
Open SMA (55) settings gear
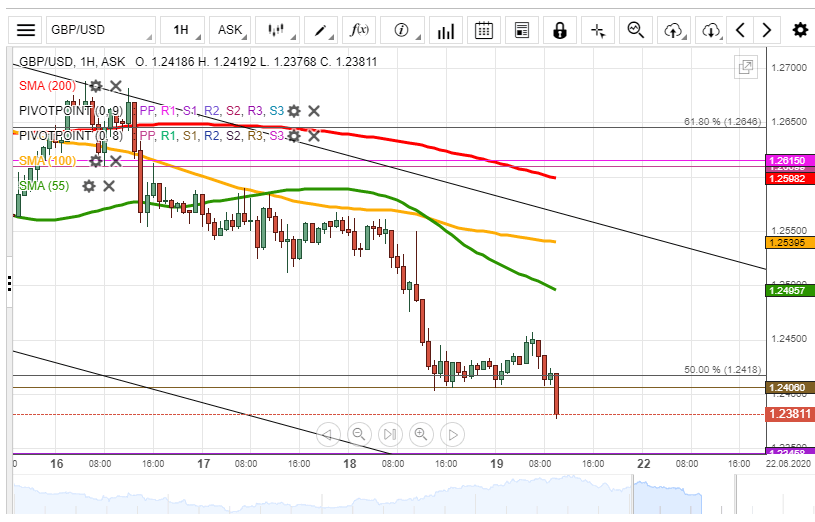coord(89,186)
